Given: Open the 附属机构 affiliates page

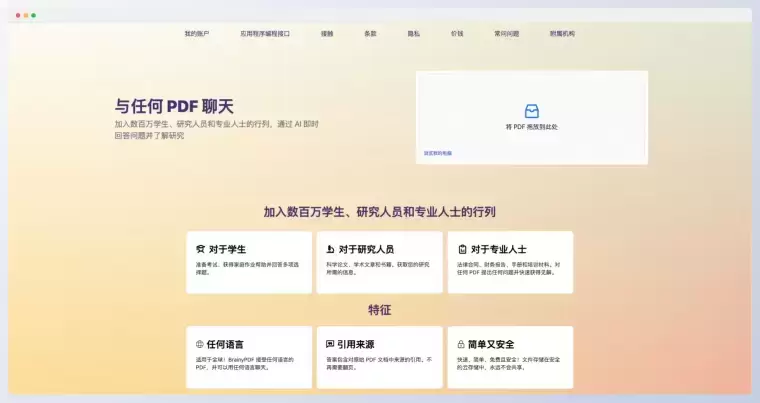Looking at the screenshot, I should [x=562, y=33].
